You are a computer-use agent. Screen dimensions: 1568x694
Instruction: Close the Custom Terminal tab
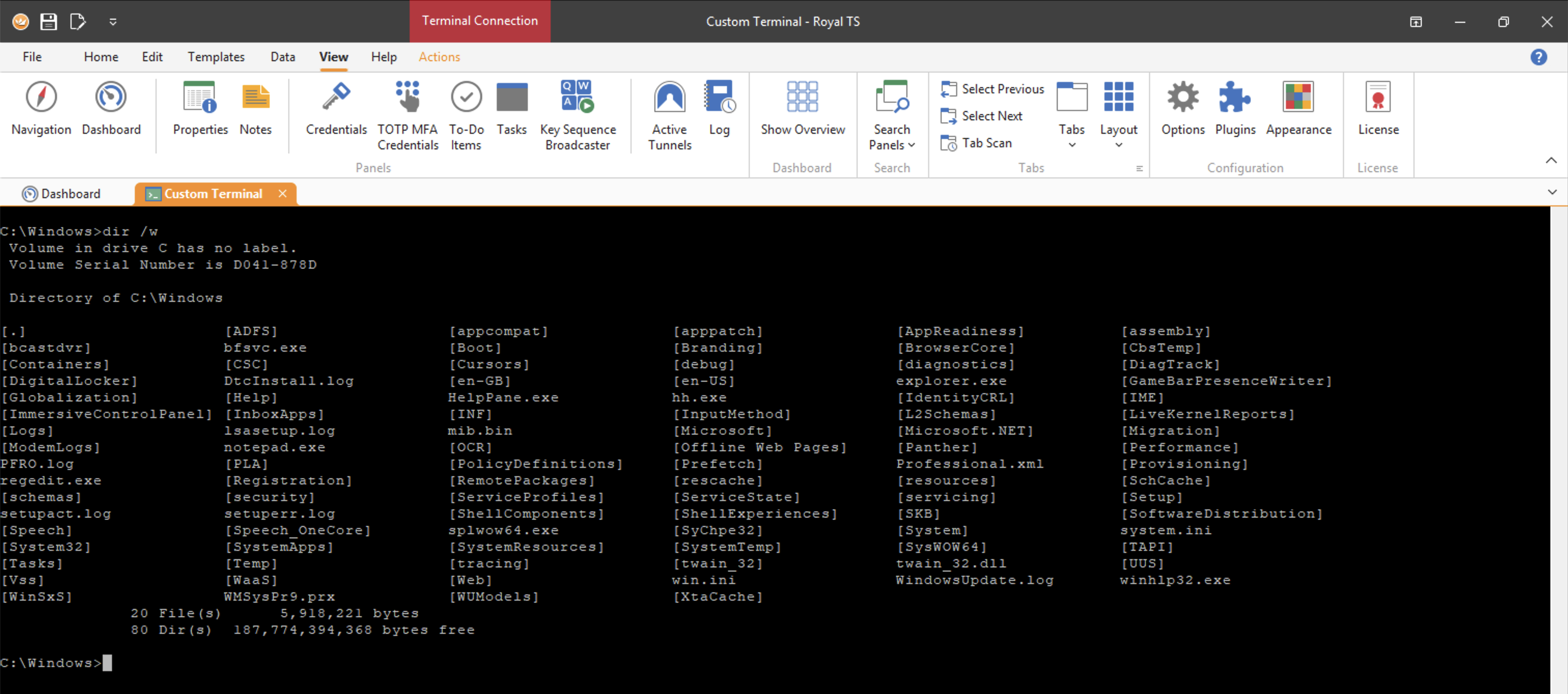coord(282,193)
